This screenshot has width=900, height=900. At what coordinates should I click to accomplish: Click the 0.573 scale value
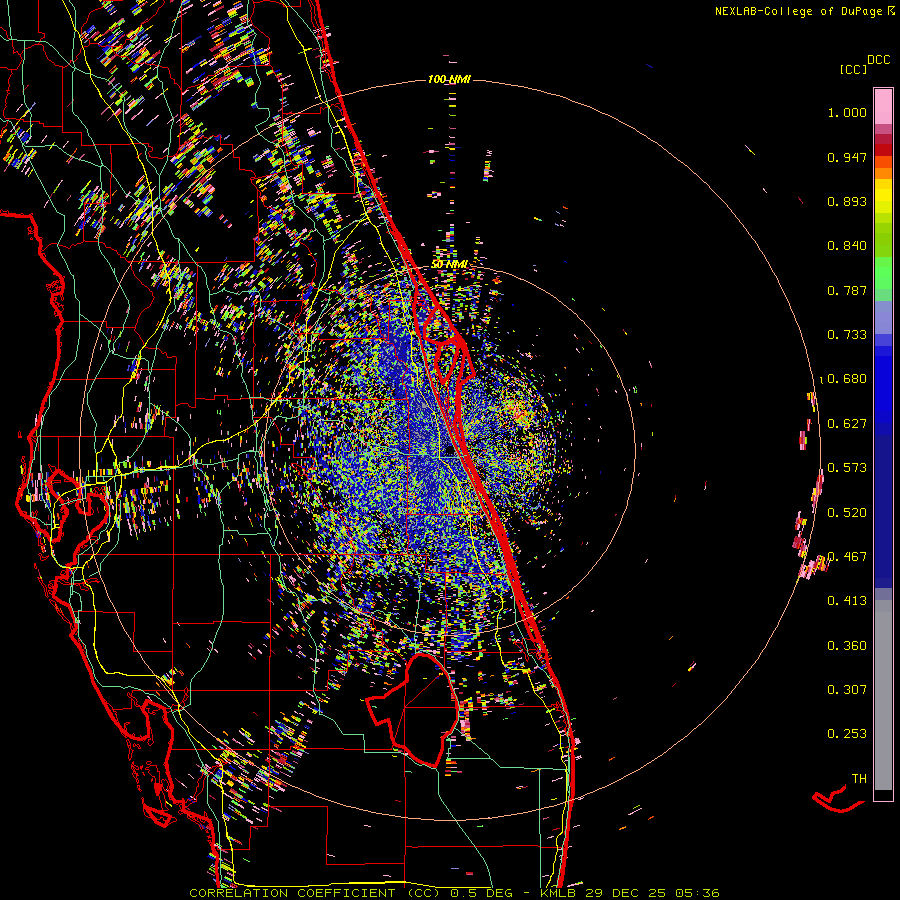pos(847,468)
